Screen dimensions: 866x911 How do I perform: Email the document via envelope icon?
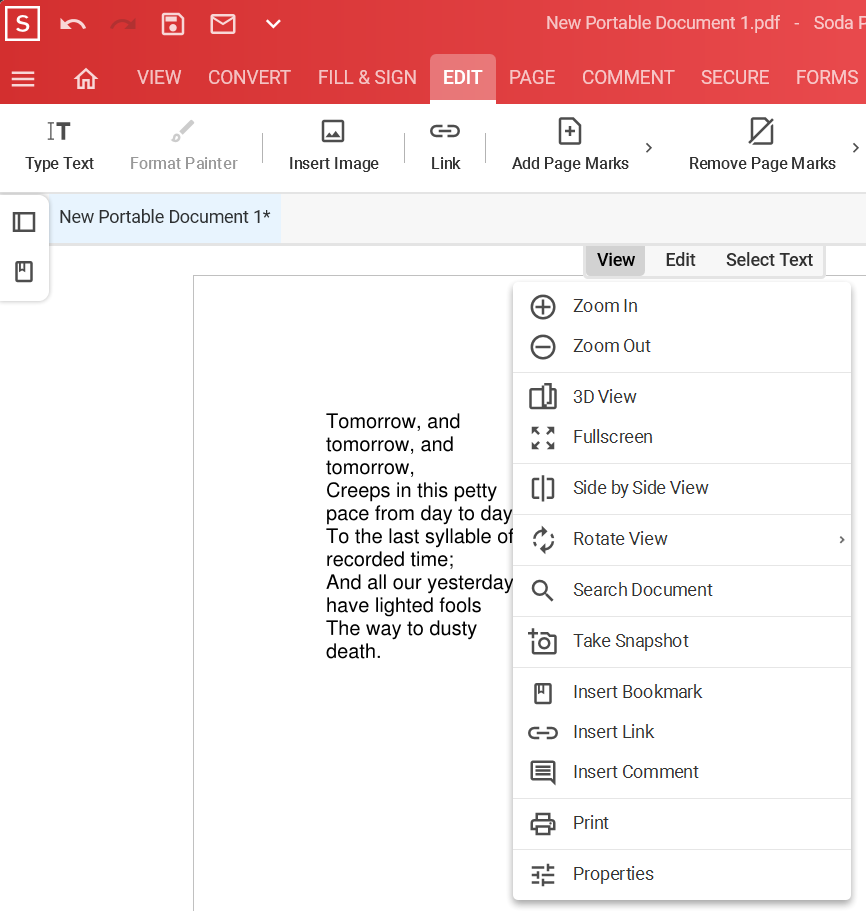222,24
